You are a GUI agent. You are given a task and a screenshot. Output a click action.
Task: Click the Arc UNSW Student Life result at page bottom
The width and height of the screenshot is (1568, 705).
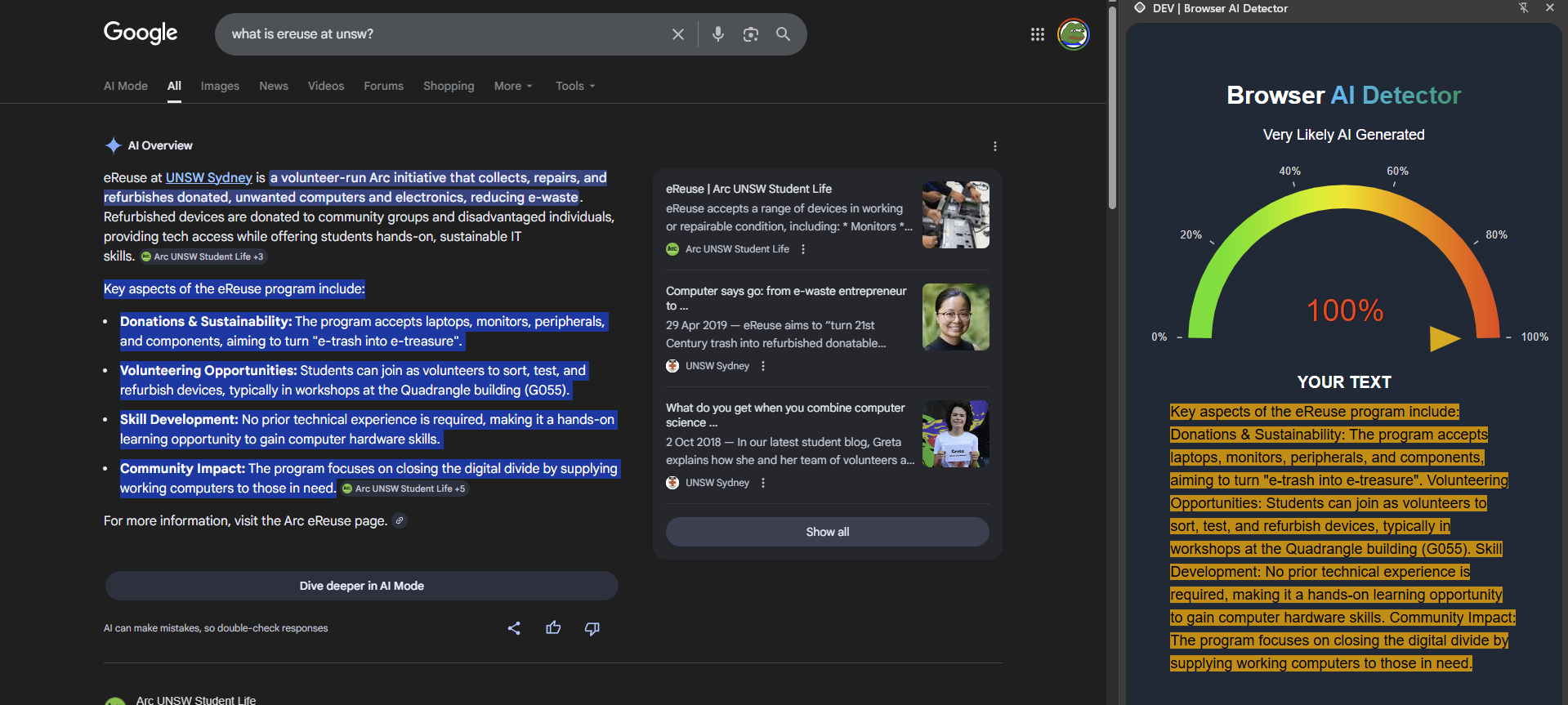[x=196, y=700]
